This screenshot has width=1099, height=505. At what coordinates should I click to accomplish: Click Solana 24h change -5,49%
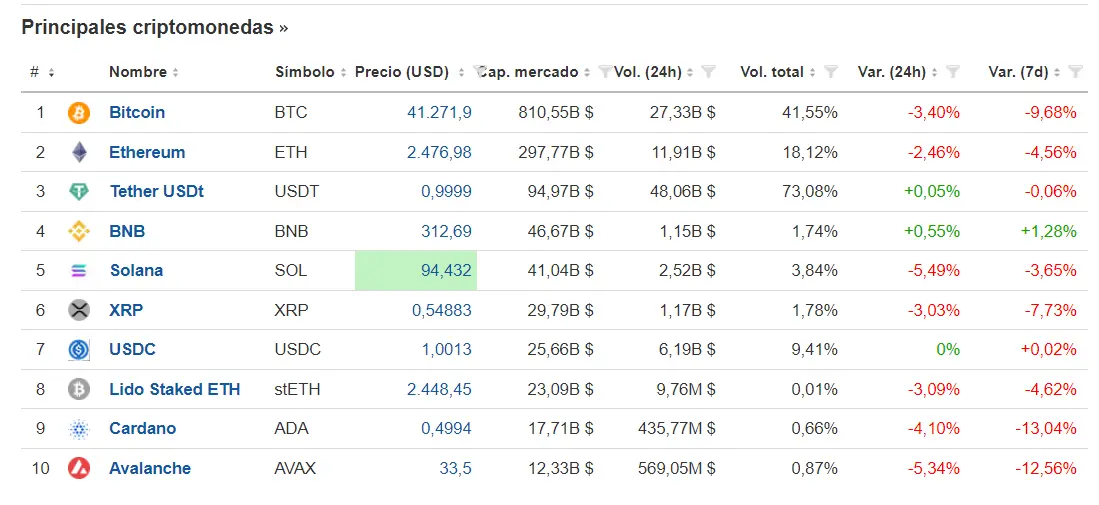(x=934, y=270)
